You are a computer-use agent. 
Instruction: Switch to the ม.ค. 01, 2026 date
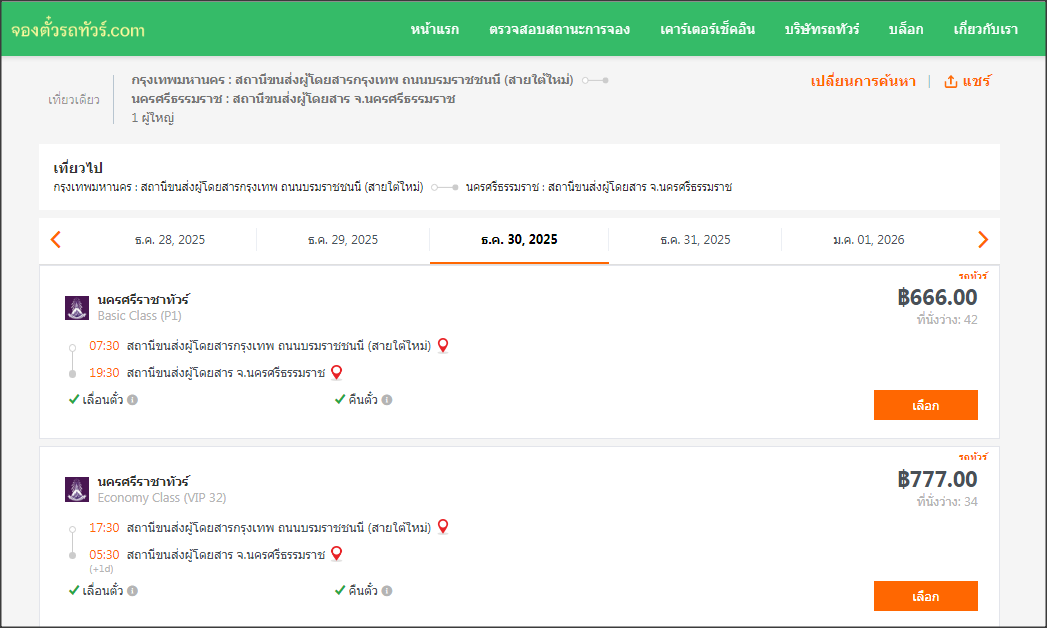tap(868, 240)
